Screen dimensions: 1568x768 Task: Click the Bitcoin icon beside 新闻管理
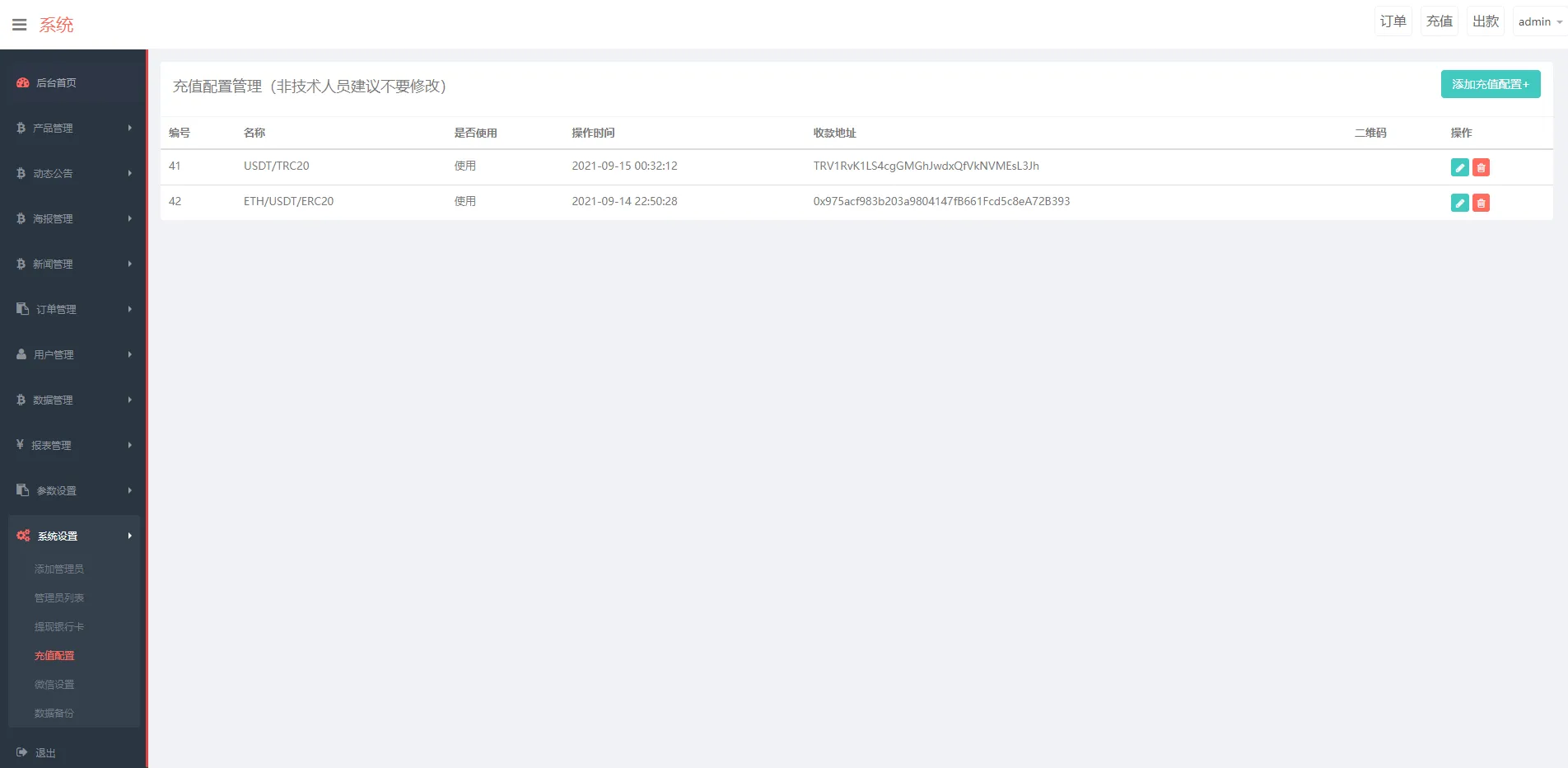click(20, 264)
